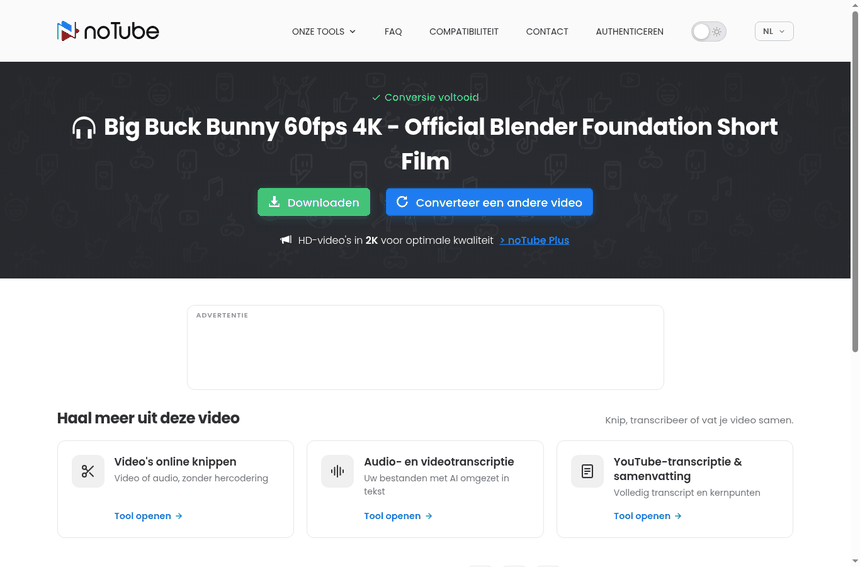The image size is (860, 567).
Task: Open the ONZE TOOLS menu
Action: tap(324, 32)
